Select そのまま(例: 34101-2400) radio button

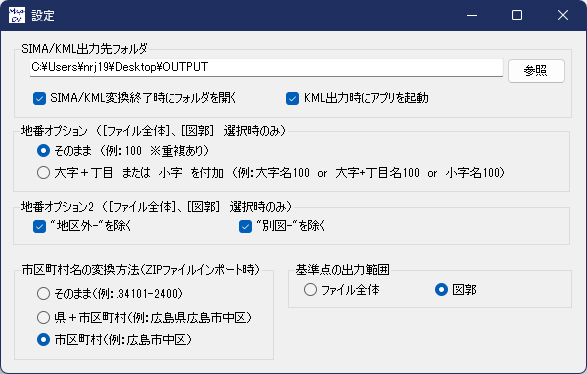click(x=43, y=294)
